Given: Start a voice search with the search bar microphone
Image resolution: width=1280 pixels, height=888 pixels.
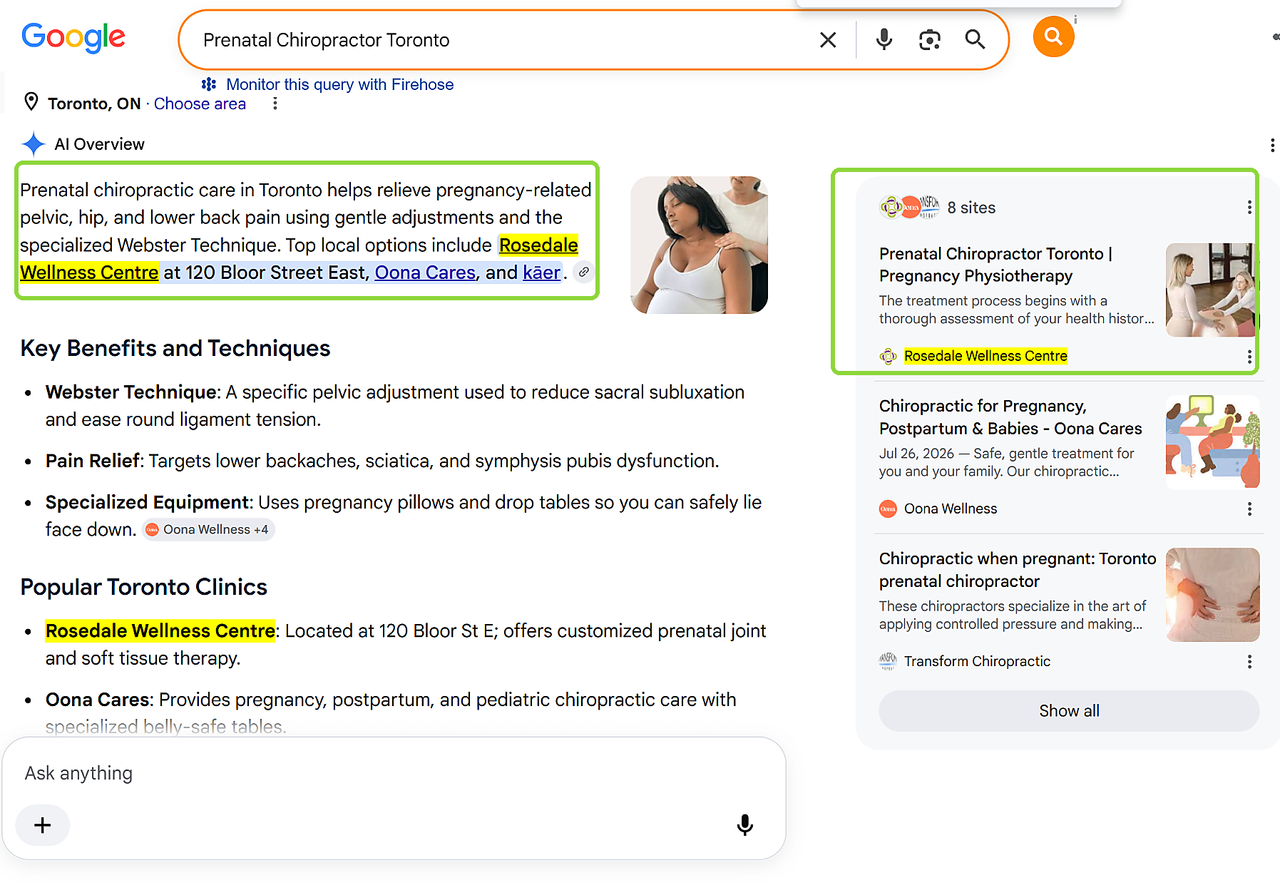Looking at the screenshot, I should [x=884, y=40].
